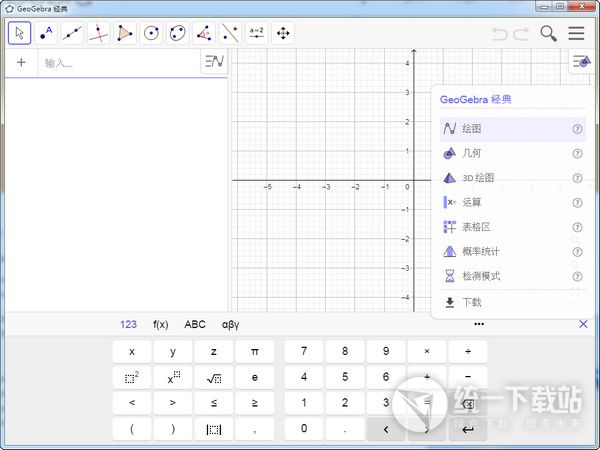The image size is (600, 450).
Task: Tap the division ÷ key
Action: coord(468,352)
